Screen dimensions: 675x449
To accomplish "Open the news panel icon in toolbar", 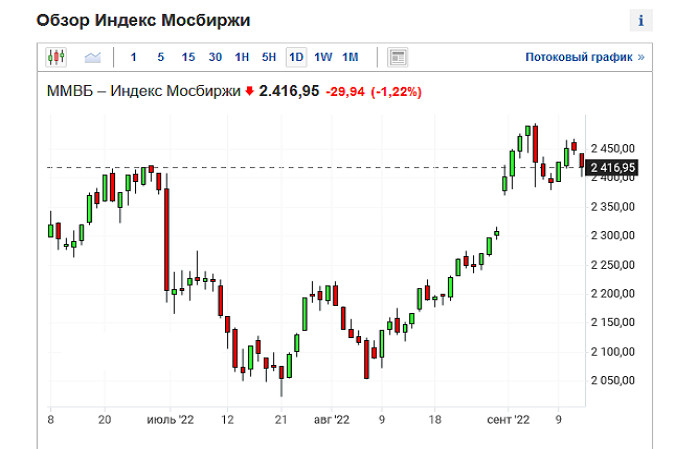I will (397, 57).
